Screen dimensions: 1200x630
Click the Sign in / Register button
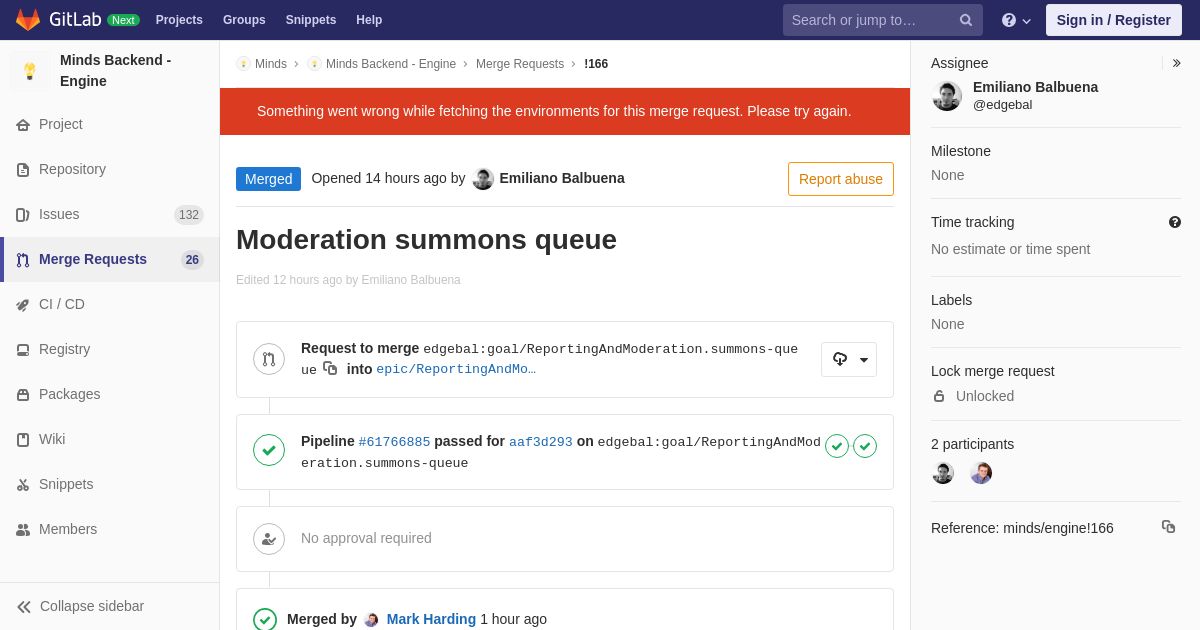1114,20
